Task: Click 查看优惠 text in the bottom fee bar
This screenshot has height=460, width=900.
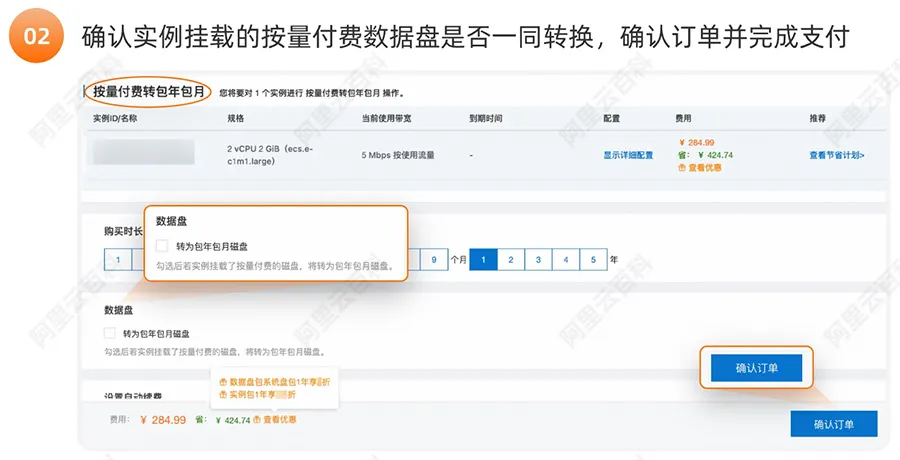Action: tap(280, 420)
